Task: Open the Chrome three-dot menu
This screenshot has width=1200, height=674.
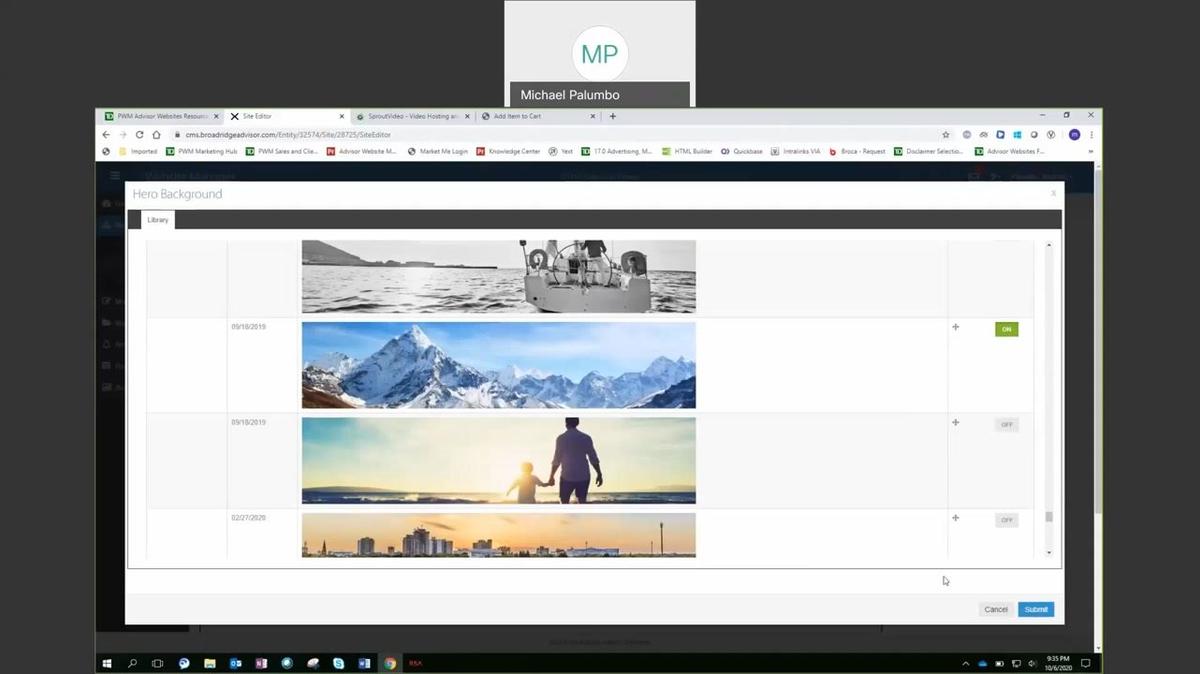Action: tap(1091, 134)
